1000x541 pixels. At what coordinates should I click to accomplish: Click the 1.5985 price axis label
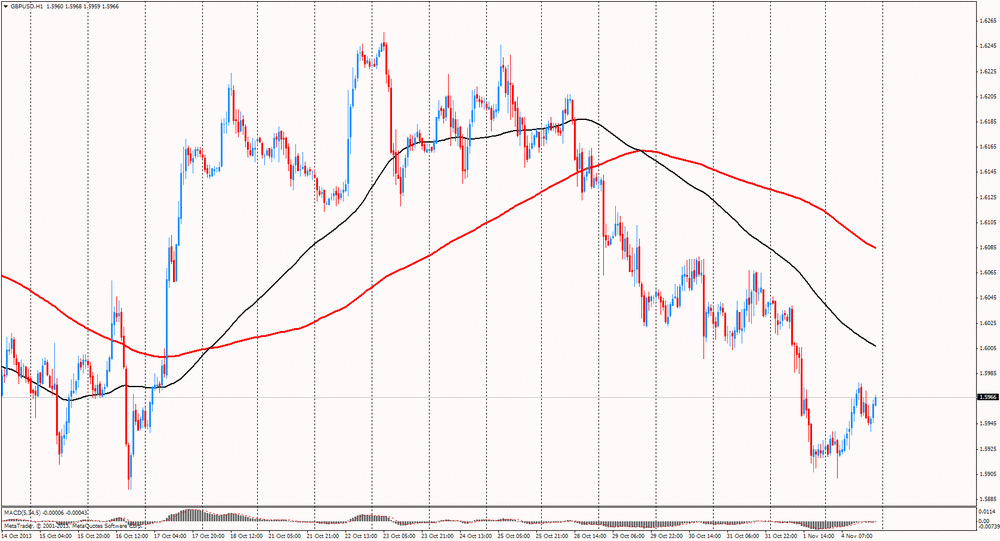pyautogui.click(x=987, y=373)
